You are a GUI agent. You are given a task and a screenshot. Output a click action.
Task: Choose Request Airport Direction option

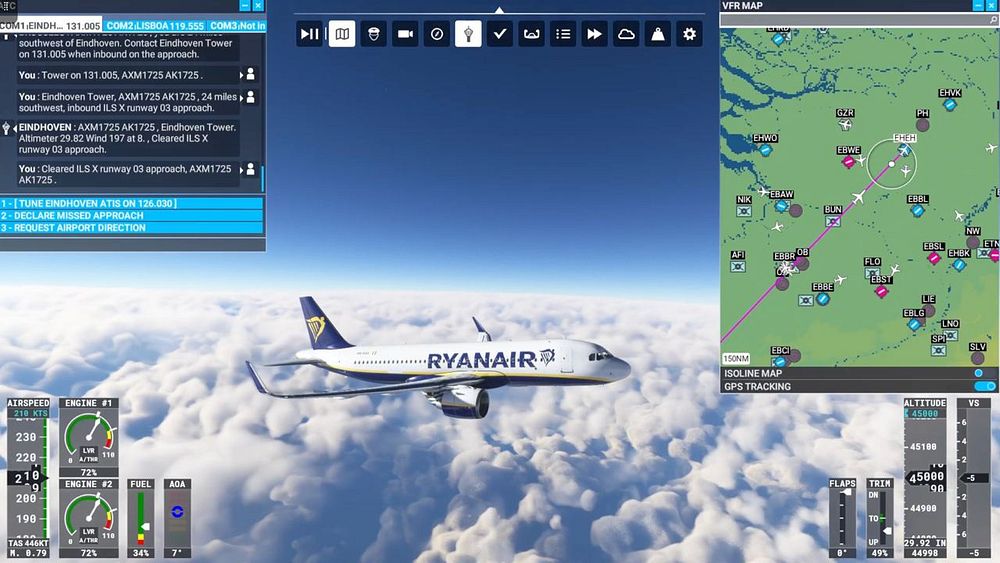point(131,228)
